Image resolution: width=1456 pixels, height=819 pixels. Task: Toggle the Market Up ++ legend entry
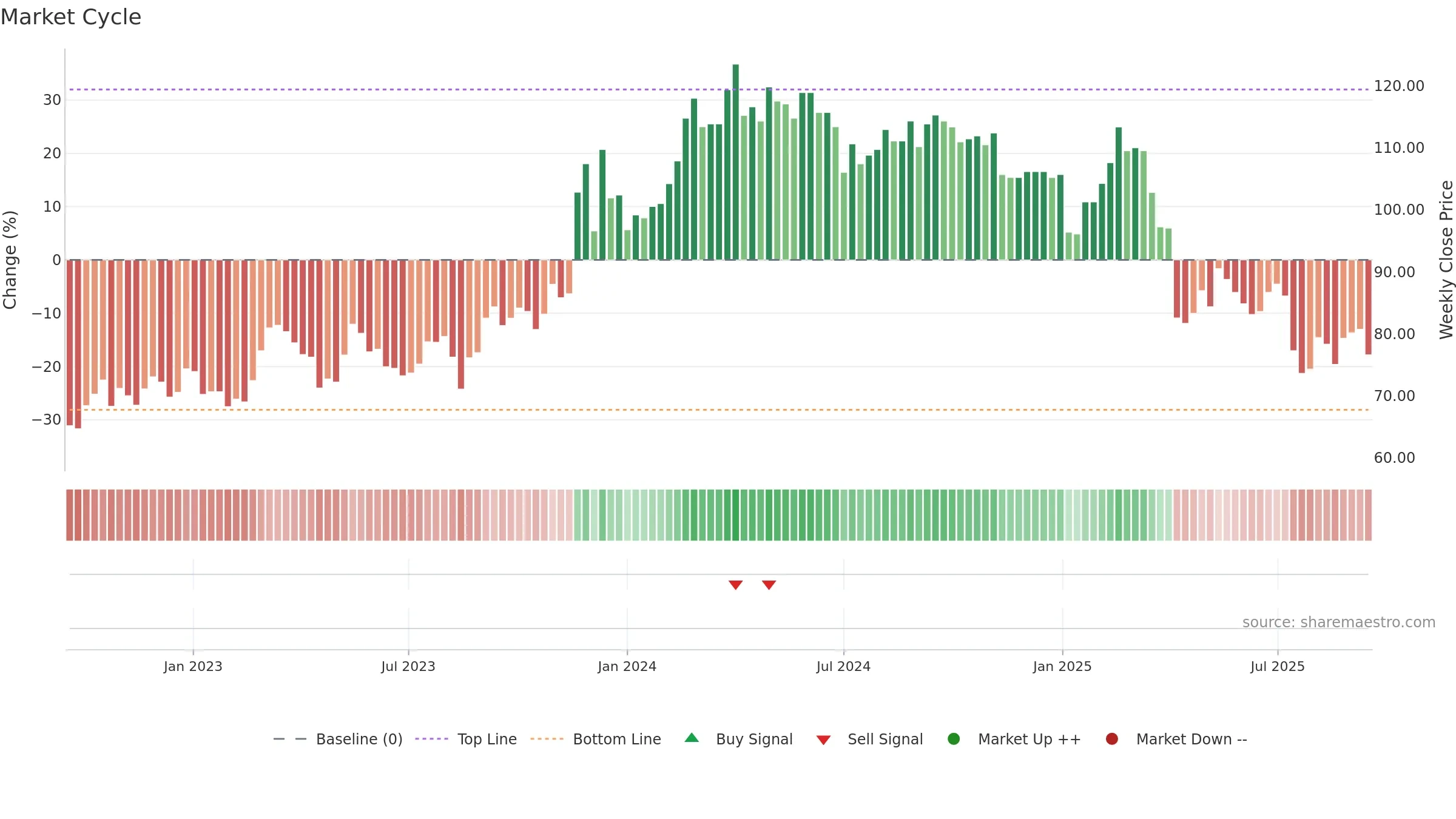click(x=1014, y=739)
